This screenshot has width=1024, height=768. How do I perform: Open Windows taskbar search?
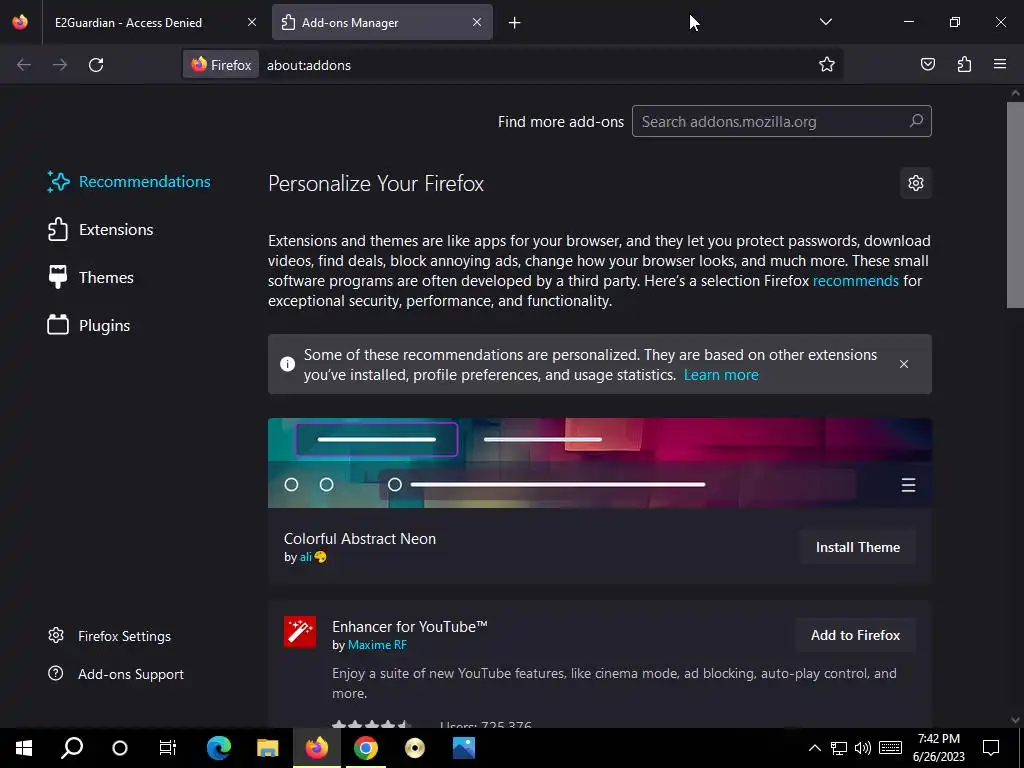[72, 748]
